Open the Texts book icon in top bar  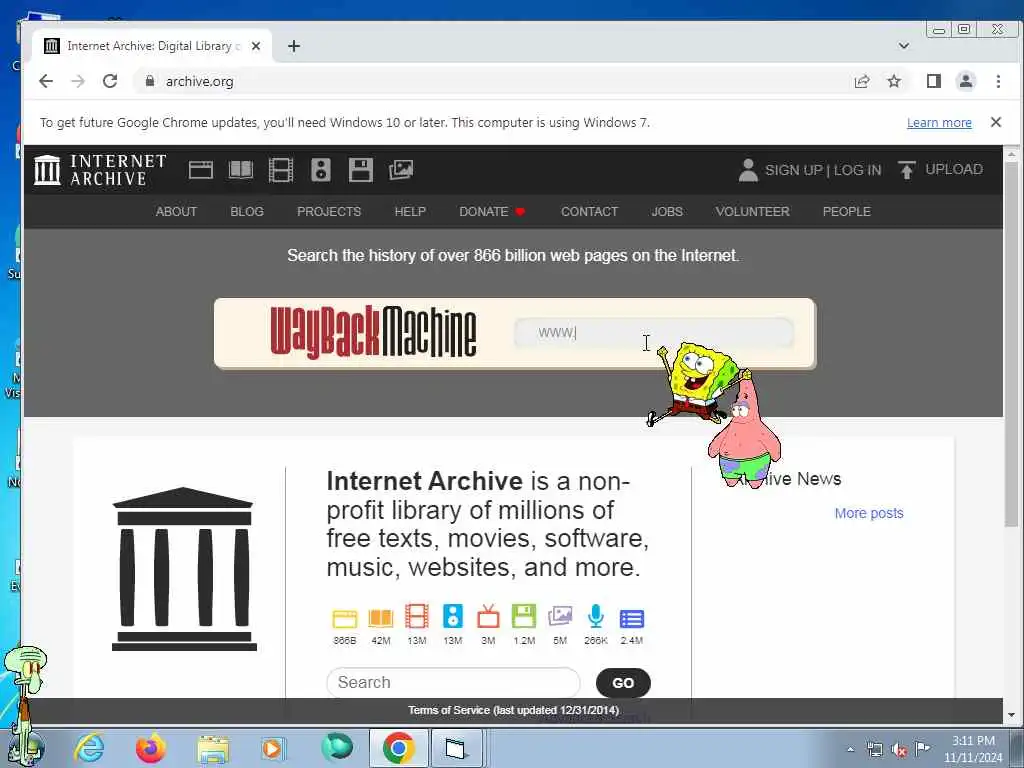click(241, 170)
